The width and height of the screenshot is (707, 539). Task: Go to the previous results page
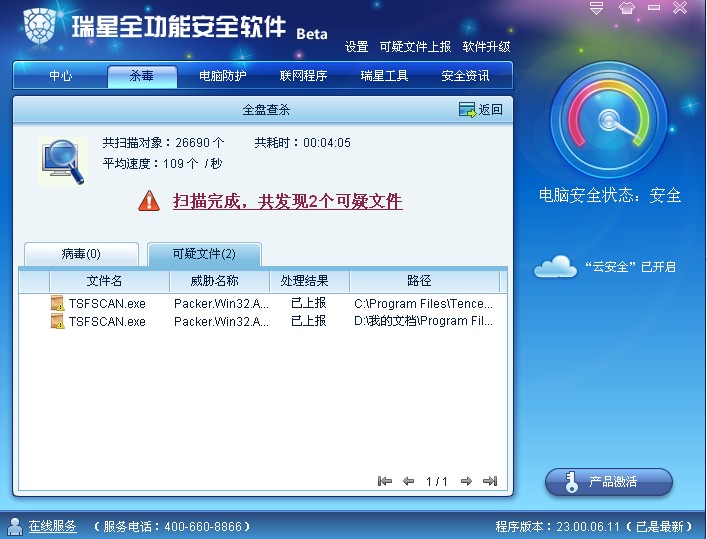coord(409,481)
